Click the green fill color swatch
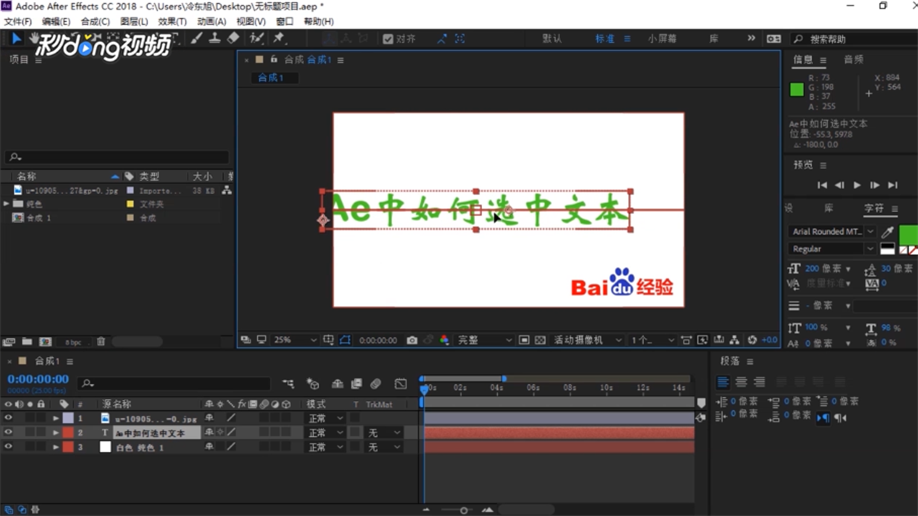Image resolution: width=918 pixels, height=516 pixels. click(x=908, y=234)
